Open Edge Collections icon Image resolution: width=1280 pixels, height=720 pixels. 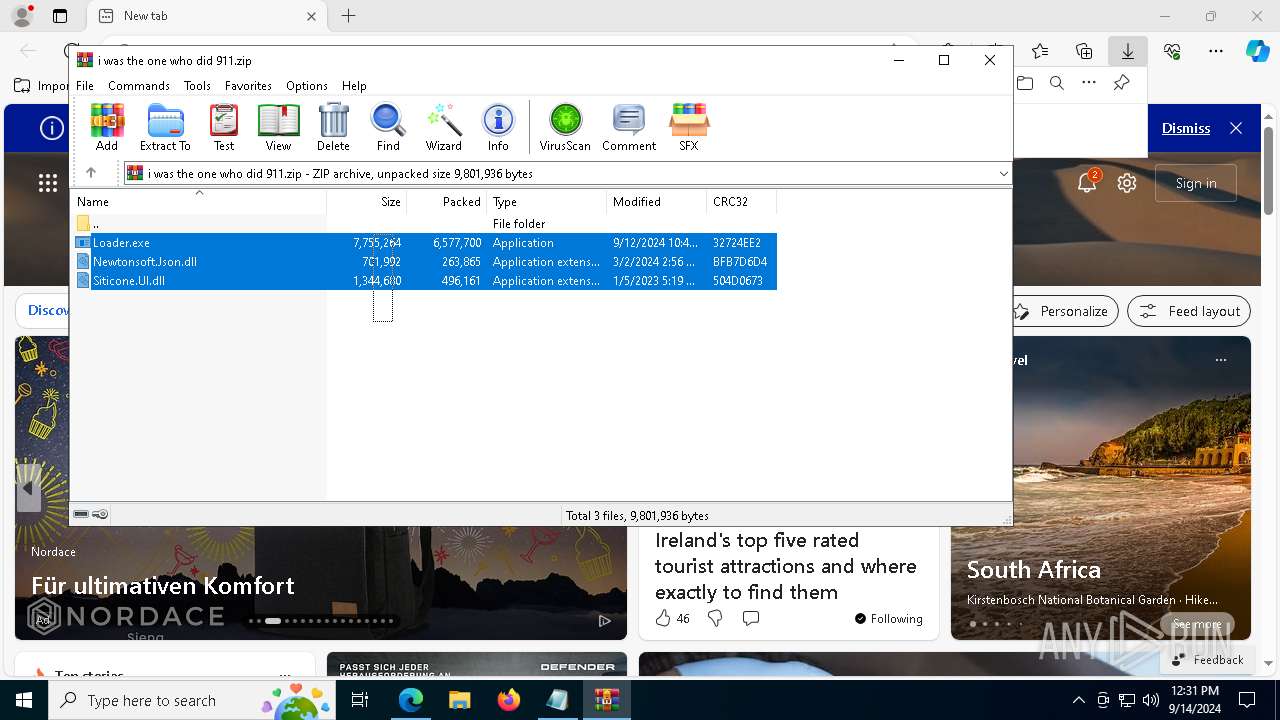[x=1084, y=51]
